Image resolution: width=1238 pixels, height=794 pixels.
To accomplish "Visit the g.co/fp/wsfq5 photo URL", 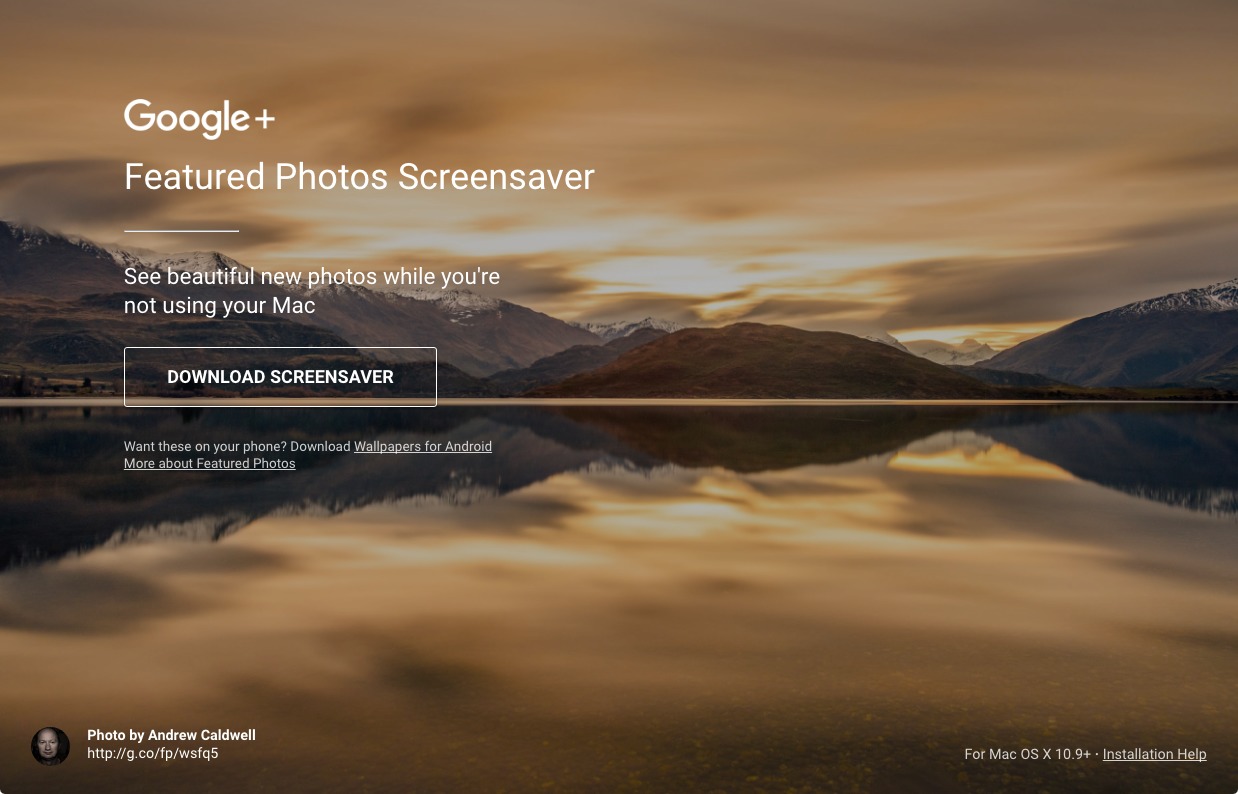I will pos(153,753).
